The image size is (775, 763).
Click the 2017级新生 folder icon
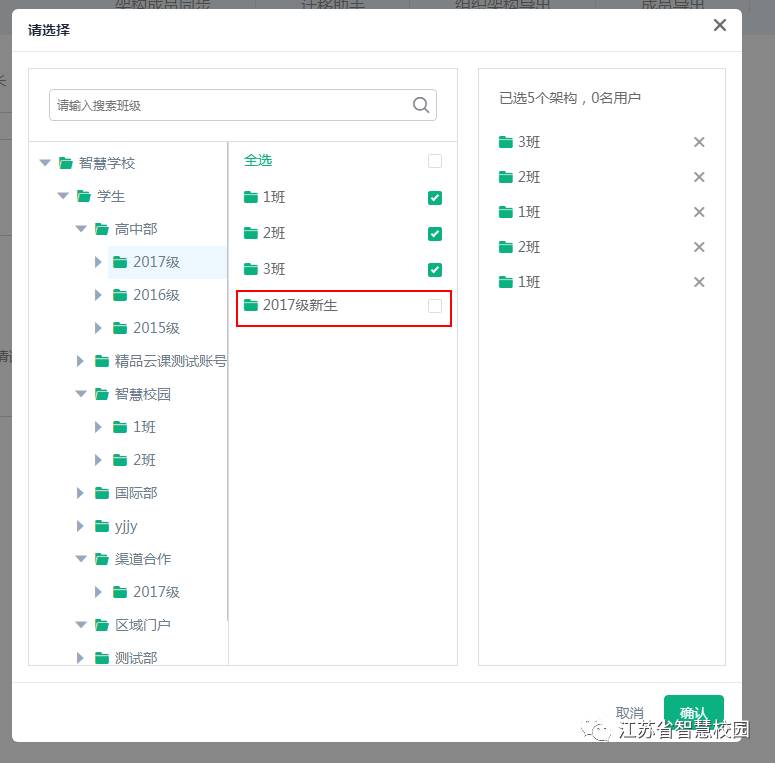point(251,305)
